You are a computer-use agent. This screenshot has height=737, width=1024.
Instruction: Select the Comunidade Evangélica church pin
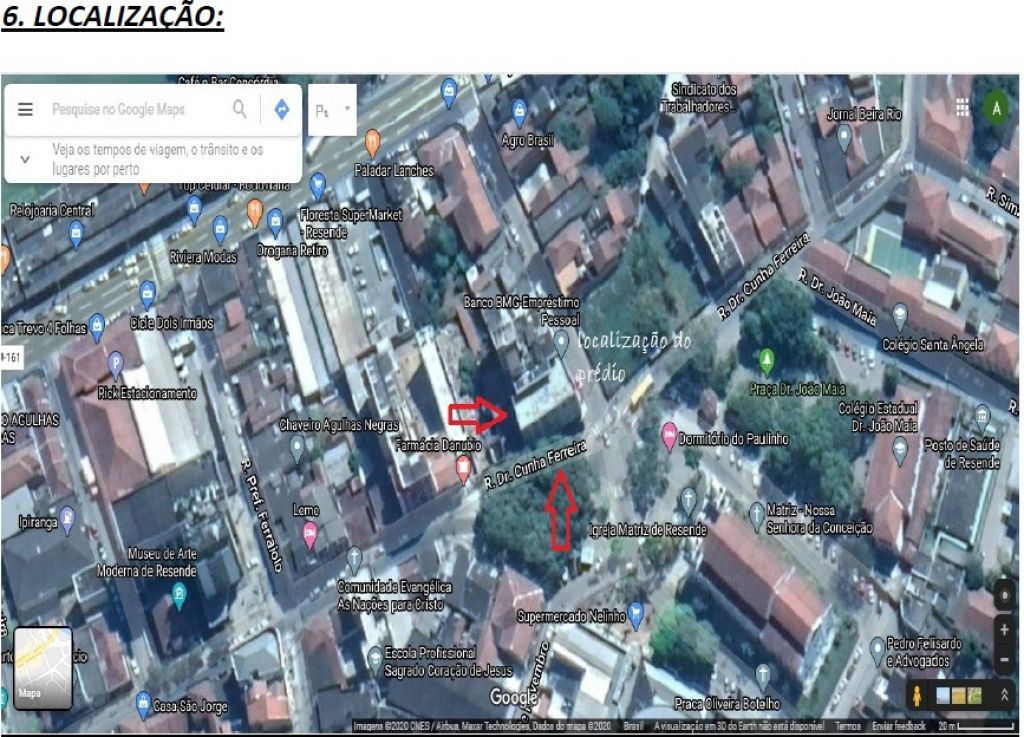[x=354, y=560]
